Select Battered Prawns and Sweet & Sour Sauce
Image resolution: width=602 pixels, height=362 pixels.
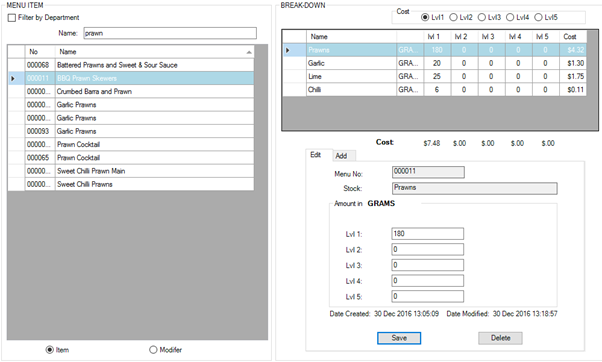(131, 65)
